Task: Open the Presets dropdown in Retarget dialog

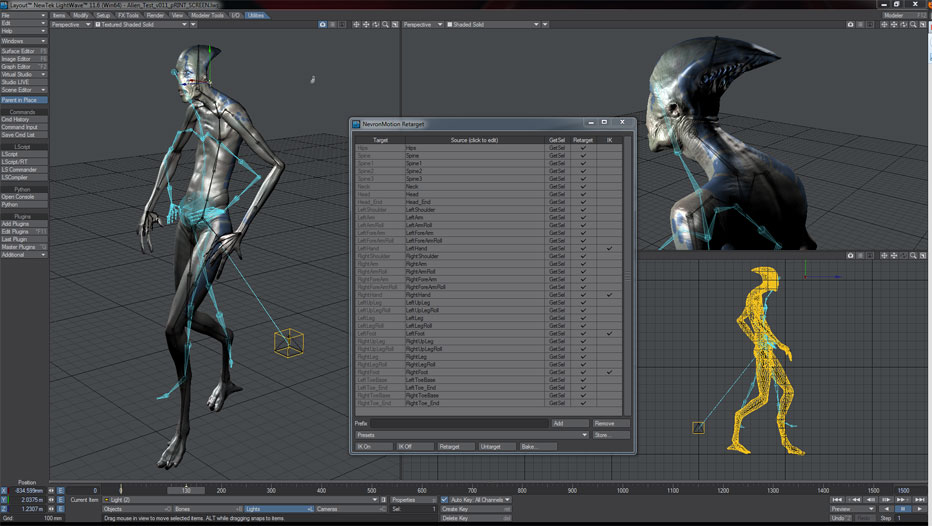Action: coord(471,435)
